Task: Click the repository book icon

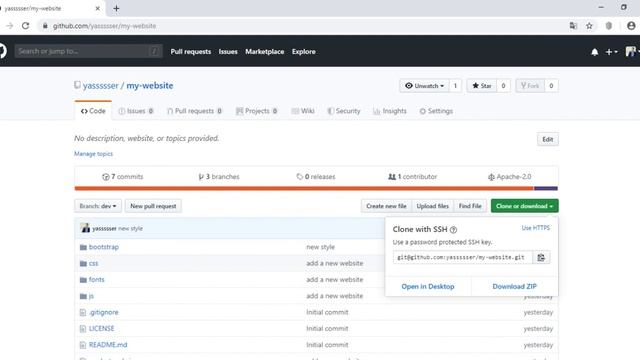Action: [x=77, y=85]
